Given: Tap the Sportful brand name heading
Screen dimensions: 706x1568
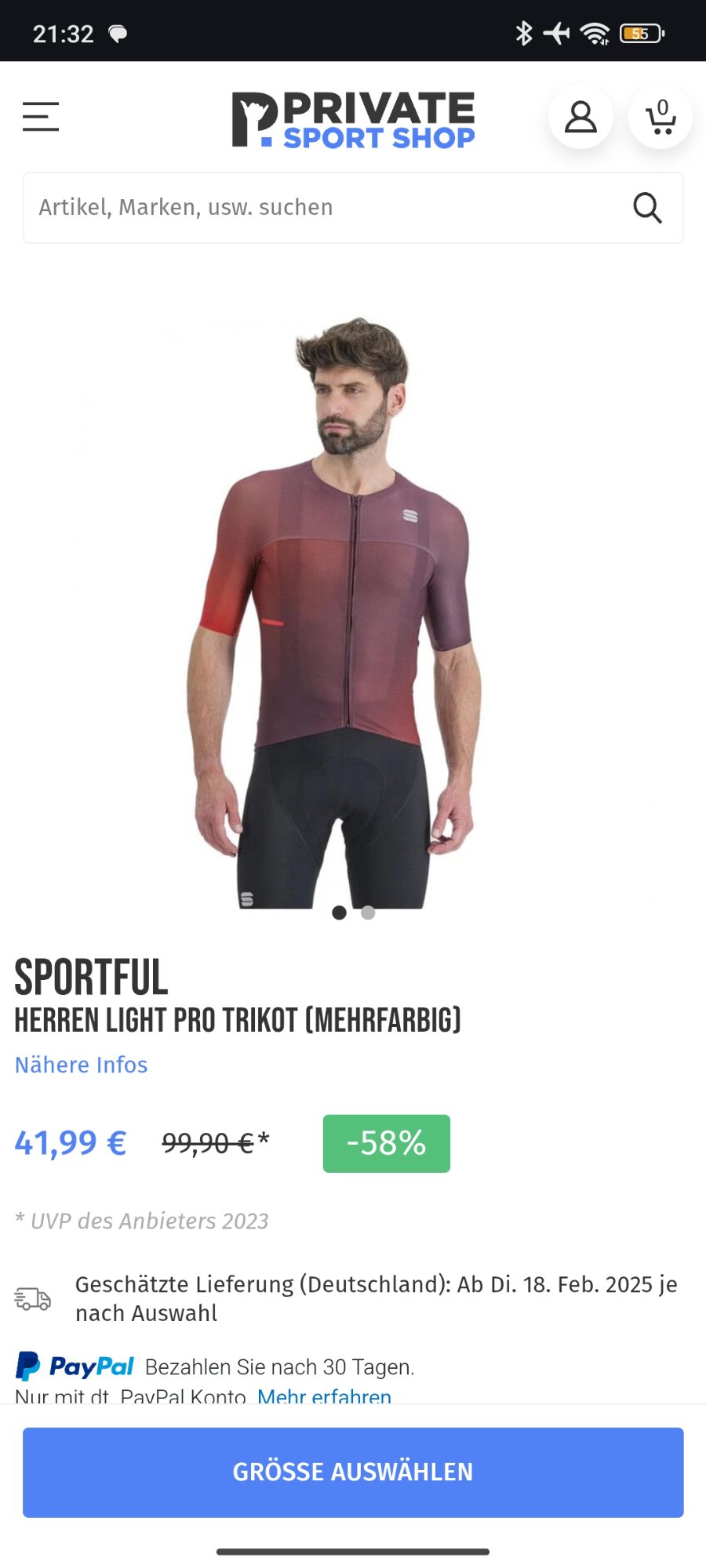Looking at the screenshot, I should click(91, 978).
